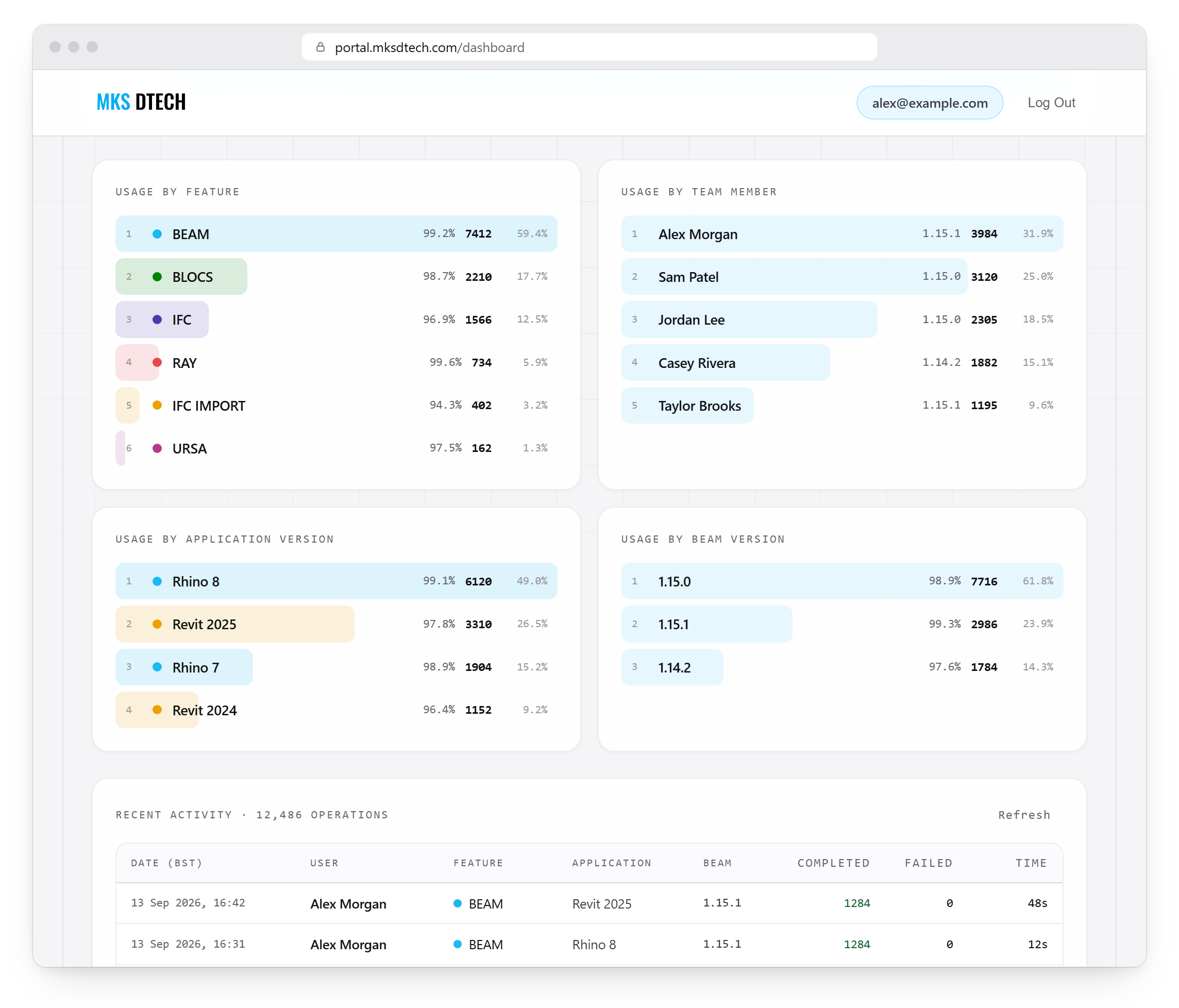Select the Jordan Lee team row
The width and height of the screenshot is (1179, 1008).
click(x=841, y=320)
